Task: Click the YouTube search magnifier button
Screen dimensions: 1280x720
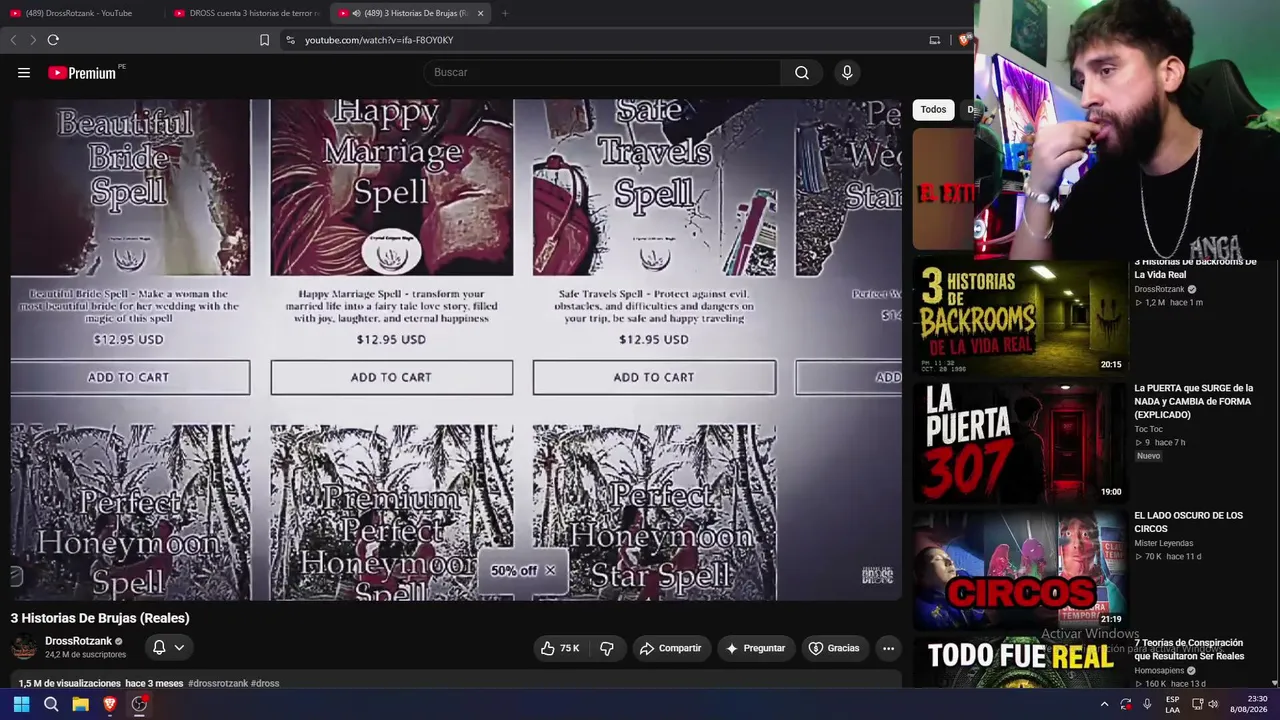Action: [802, 72]
